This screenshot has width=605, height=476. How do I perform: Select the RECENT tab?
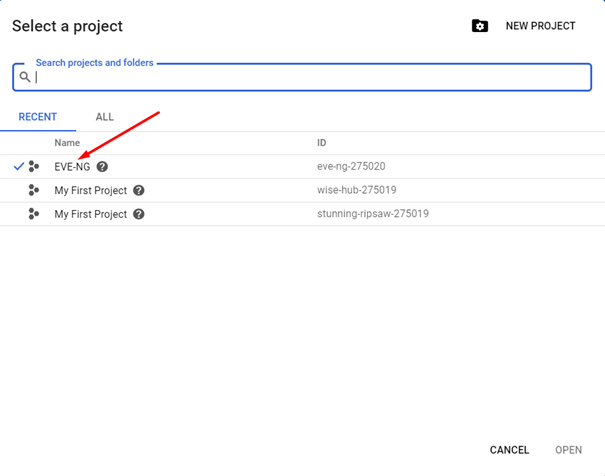[38, 117]
